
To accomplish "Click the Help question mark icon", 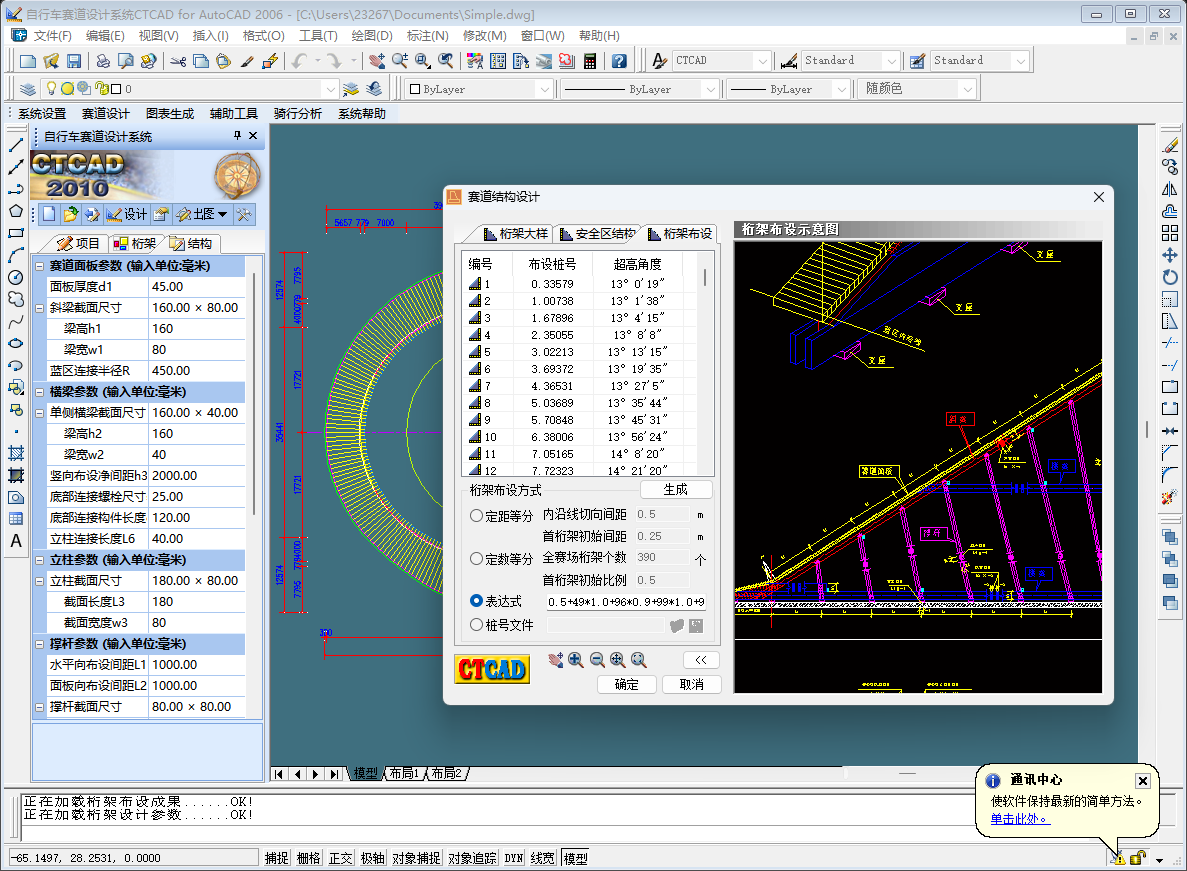I will 619,61.
